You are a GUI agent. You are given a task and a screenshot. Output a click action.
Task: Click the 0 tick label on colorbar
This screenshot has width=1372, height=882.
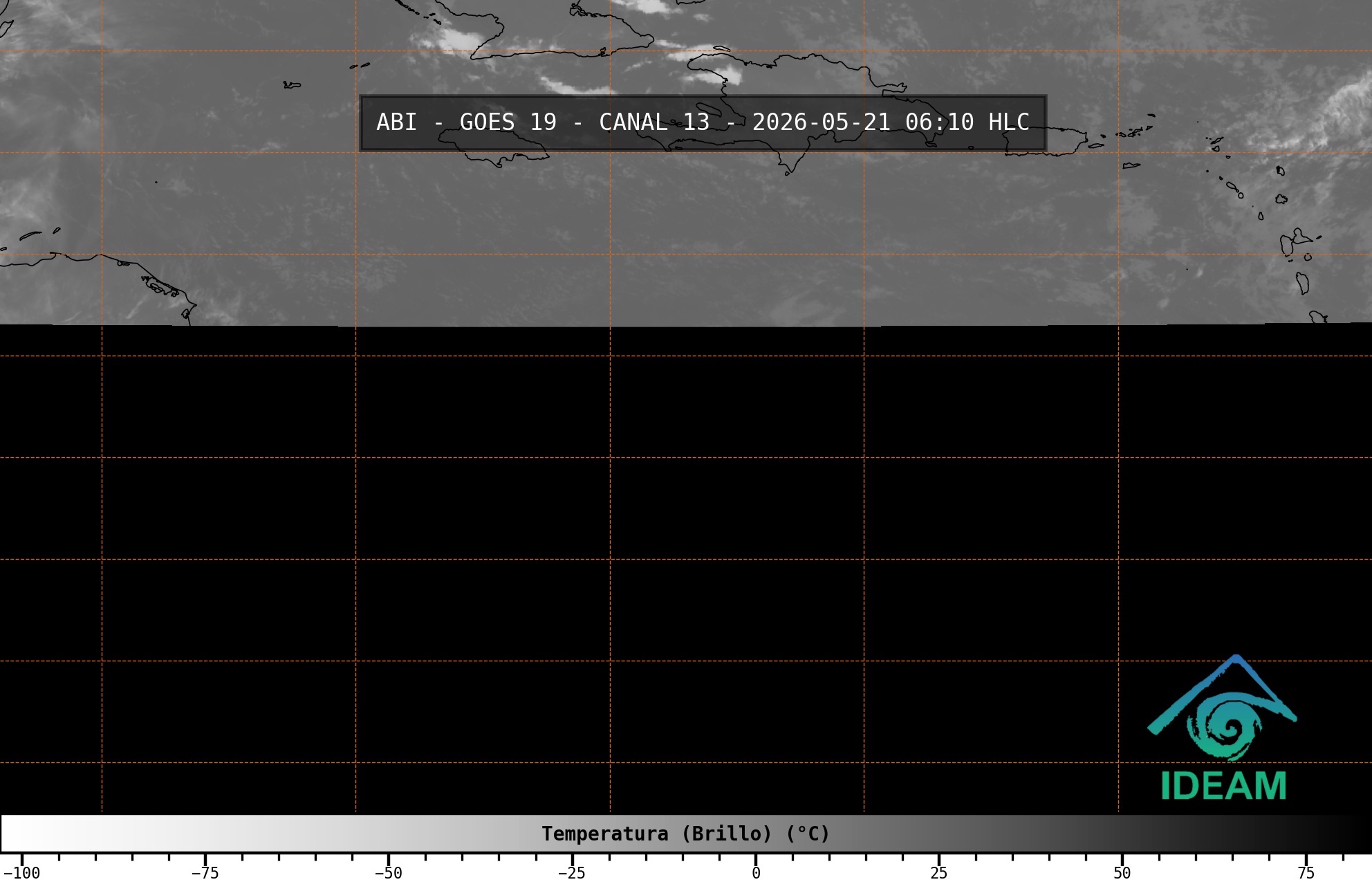tap(756, 873)
